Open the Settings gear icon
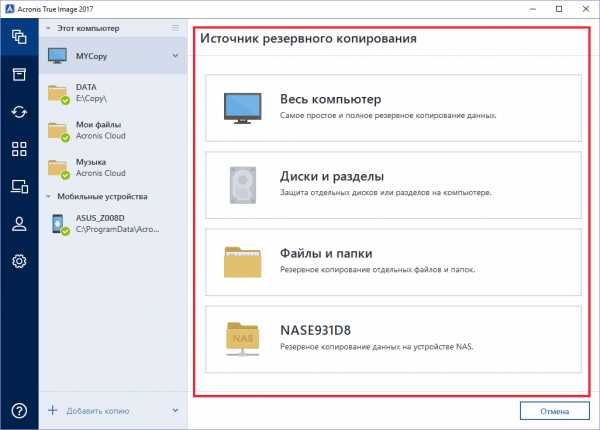The image size is (600, 430). 18,261
